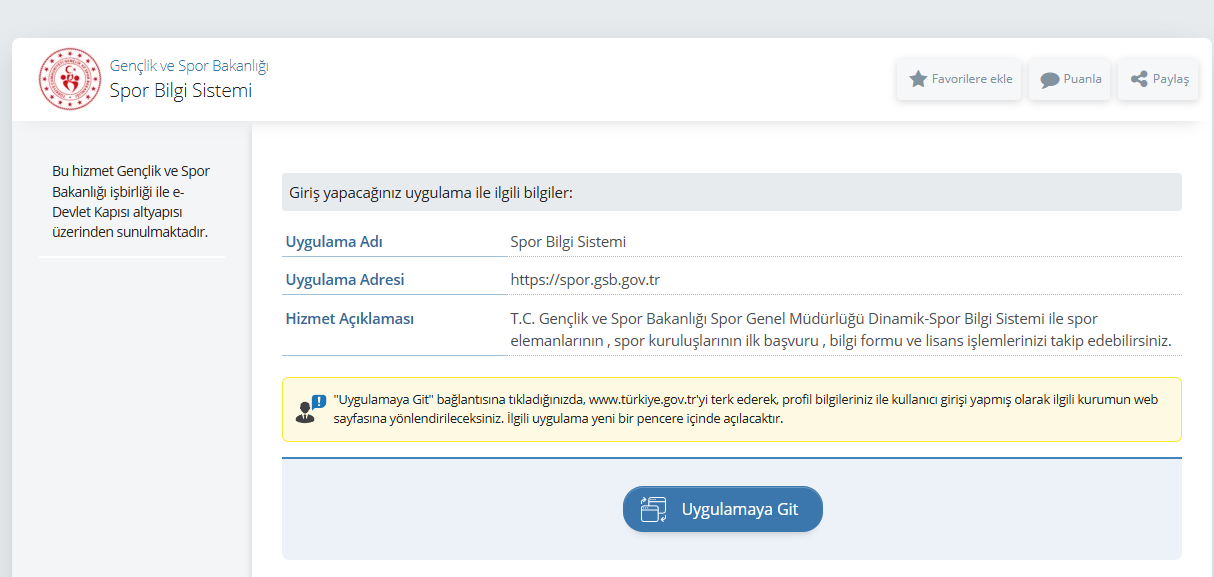Click the Spor Bilgi Sistemi value in table

coord(568,242)
